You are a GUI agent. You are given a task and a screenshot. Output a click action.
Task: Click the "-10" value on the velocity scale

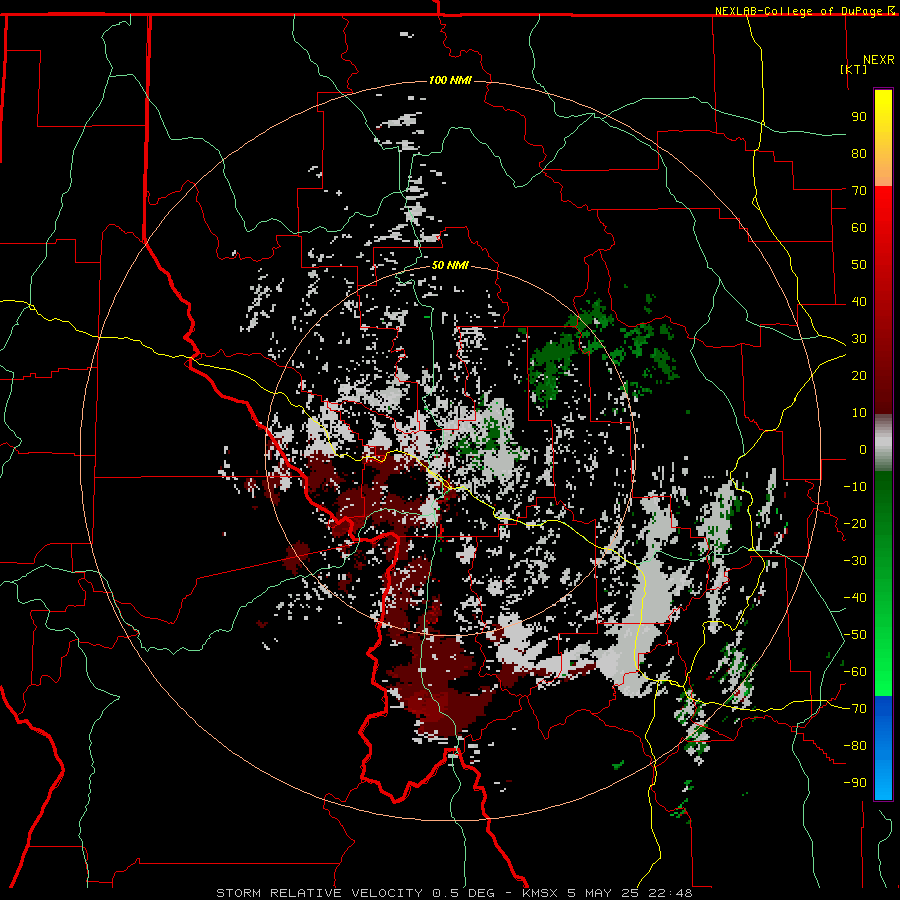[x=855, y=487]
